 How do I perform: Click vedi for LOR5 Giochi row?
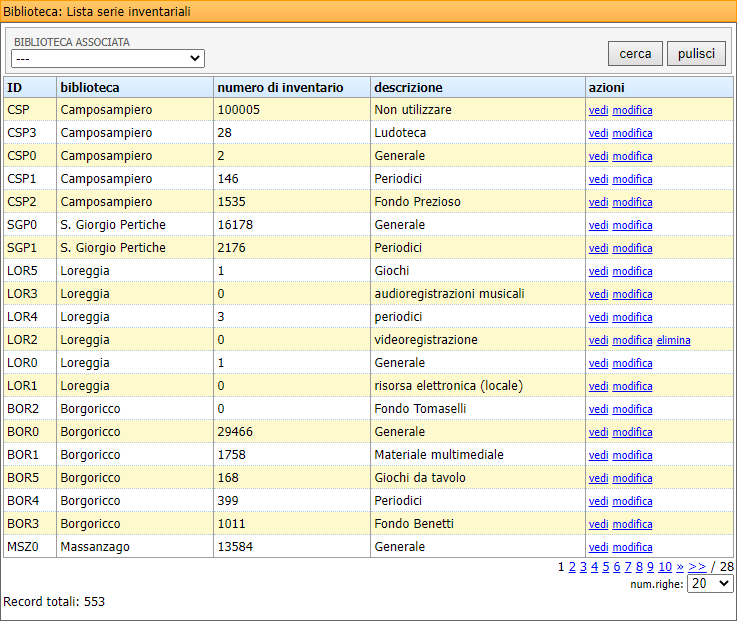pos(598,271)
